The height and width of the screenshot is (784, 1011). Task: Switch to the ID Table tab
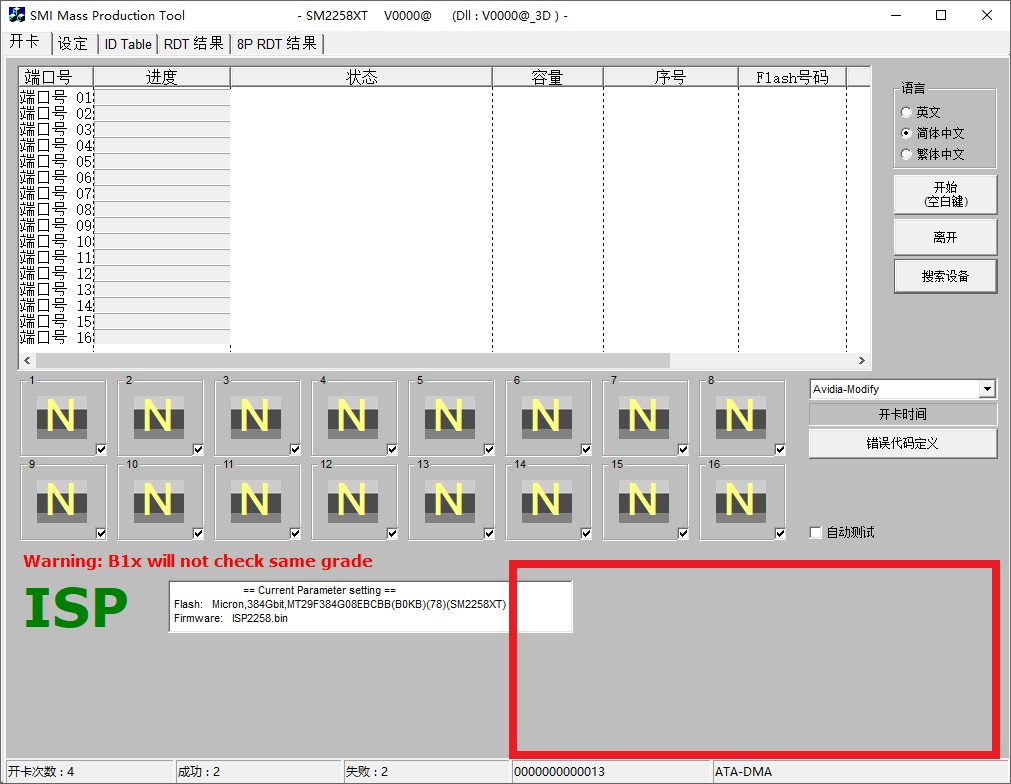[128, 44]
